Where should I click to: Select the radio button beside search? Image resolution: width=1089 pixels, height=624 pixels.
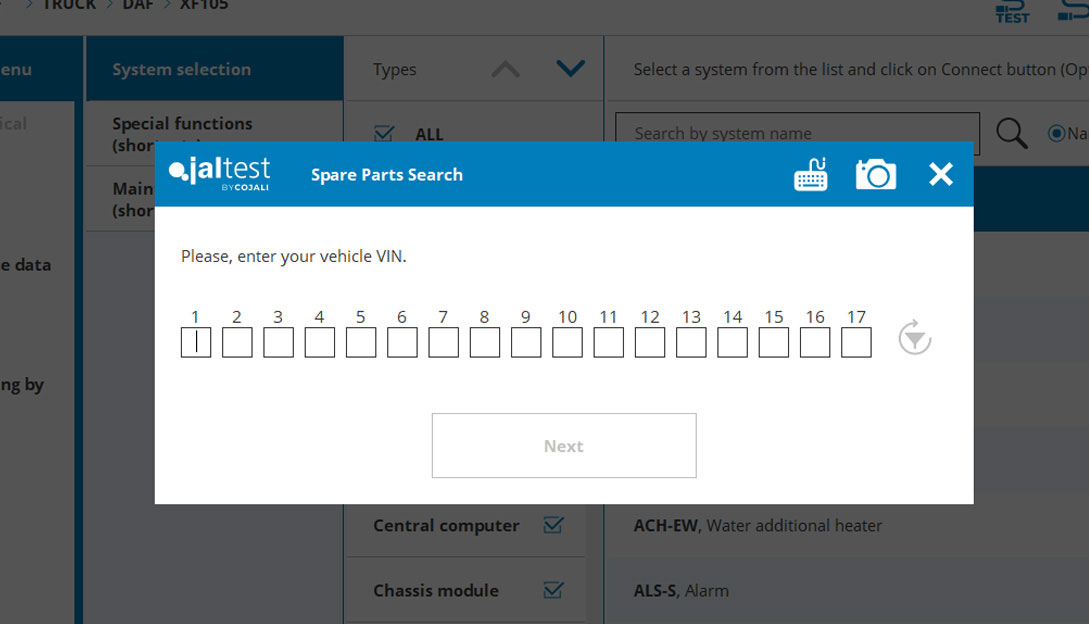[1056, 133]
